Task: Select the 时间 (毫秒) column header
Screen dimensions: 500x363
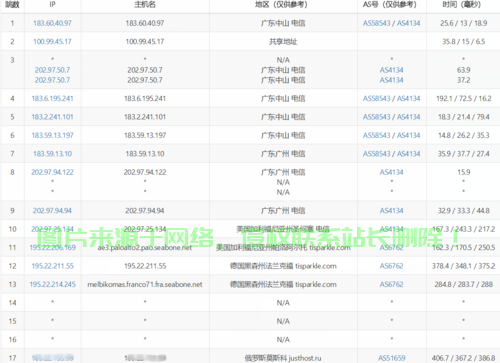Action: pyautogui.click(x=463, y=4)
